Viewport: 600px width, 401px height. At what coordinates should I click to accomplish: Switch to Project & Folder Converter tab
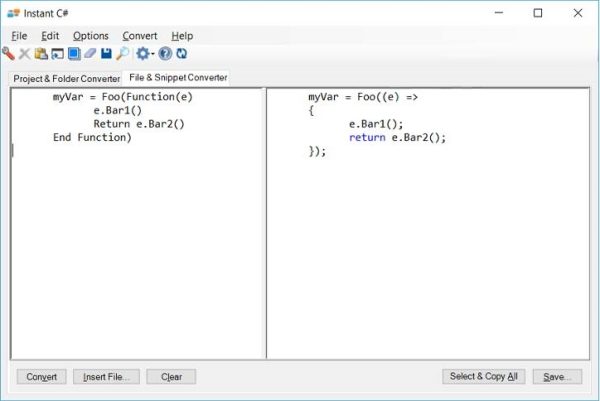coord(67,78)
